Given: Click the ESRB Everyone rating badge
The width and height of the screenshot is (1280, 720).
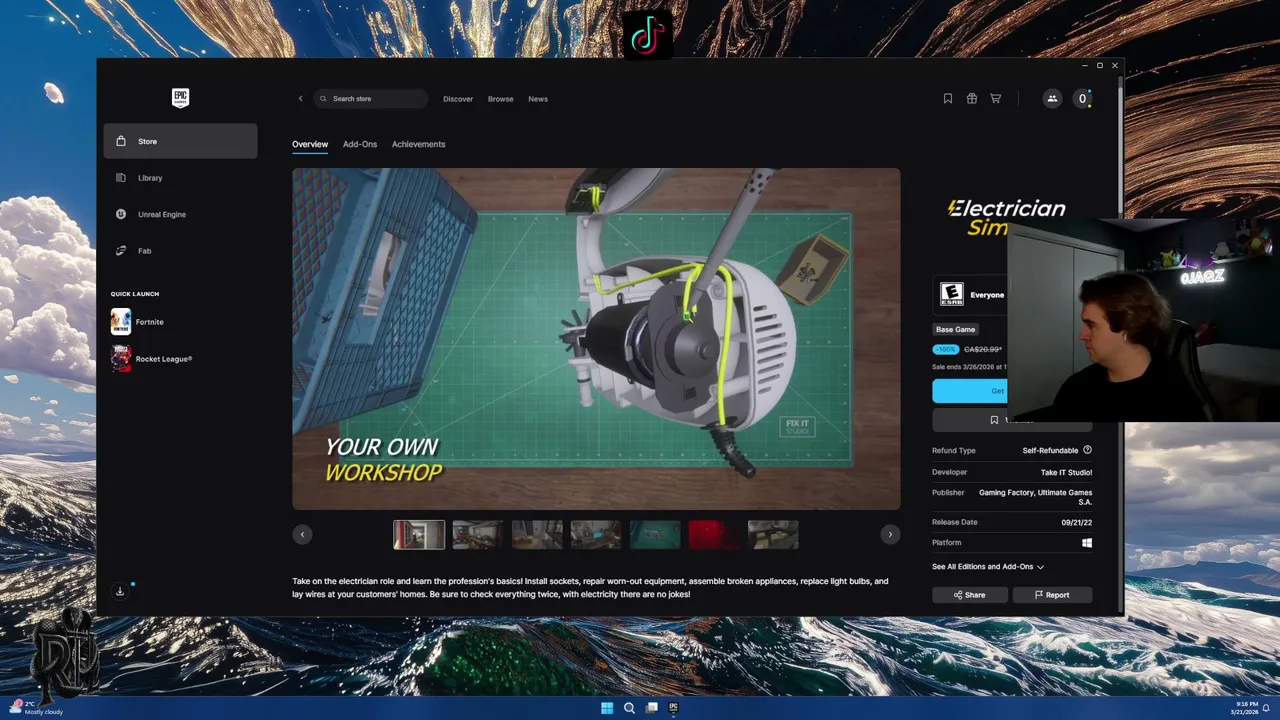Looking at the screenshot, I should [951, 294].
